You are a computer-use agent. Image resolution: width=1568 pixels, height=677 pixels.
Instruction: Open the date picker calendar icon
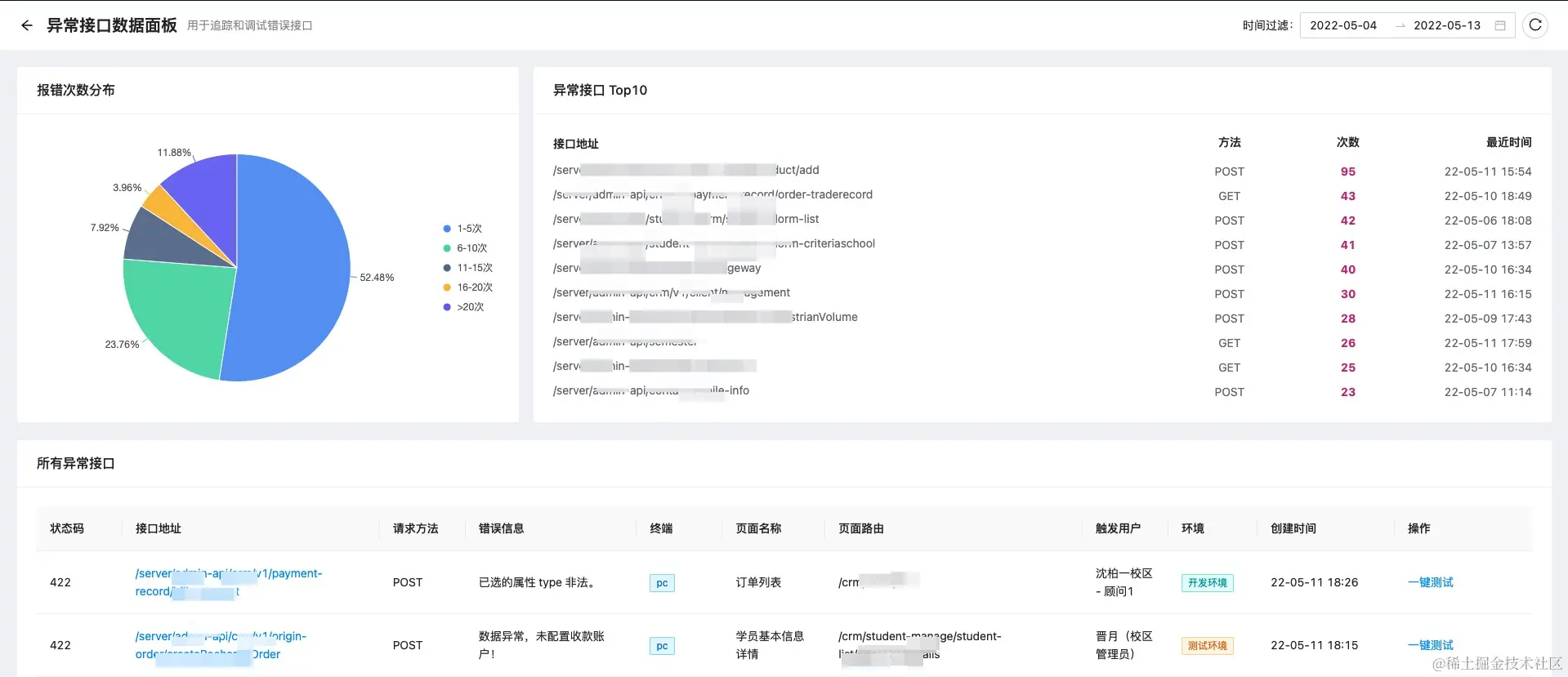coord(1500,25)
